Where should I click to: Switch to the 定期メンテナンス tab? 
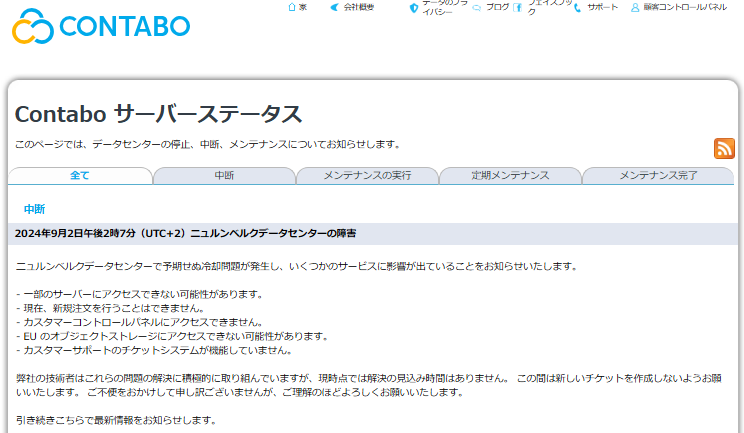pos(511,175)
